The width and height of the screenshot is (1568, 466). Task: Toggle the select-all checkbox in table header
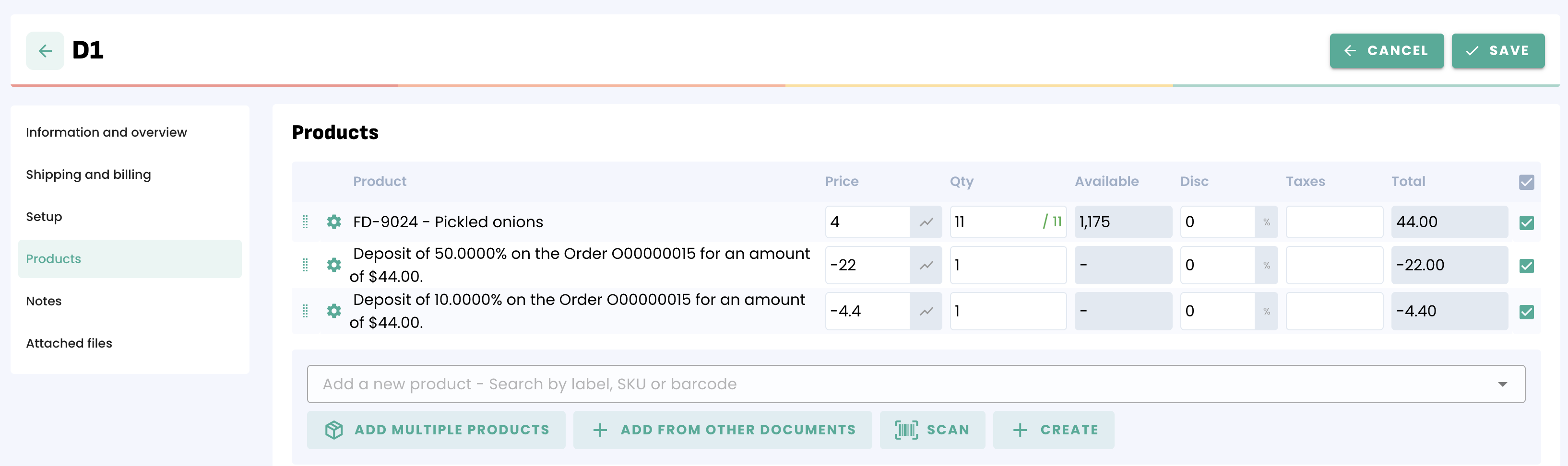point(1526,182)
